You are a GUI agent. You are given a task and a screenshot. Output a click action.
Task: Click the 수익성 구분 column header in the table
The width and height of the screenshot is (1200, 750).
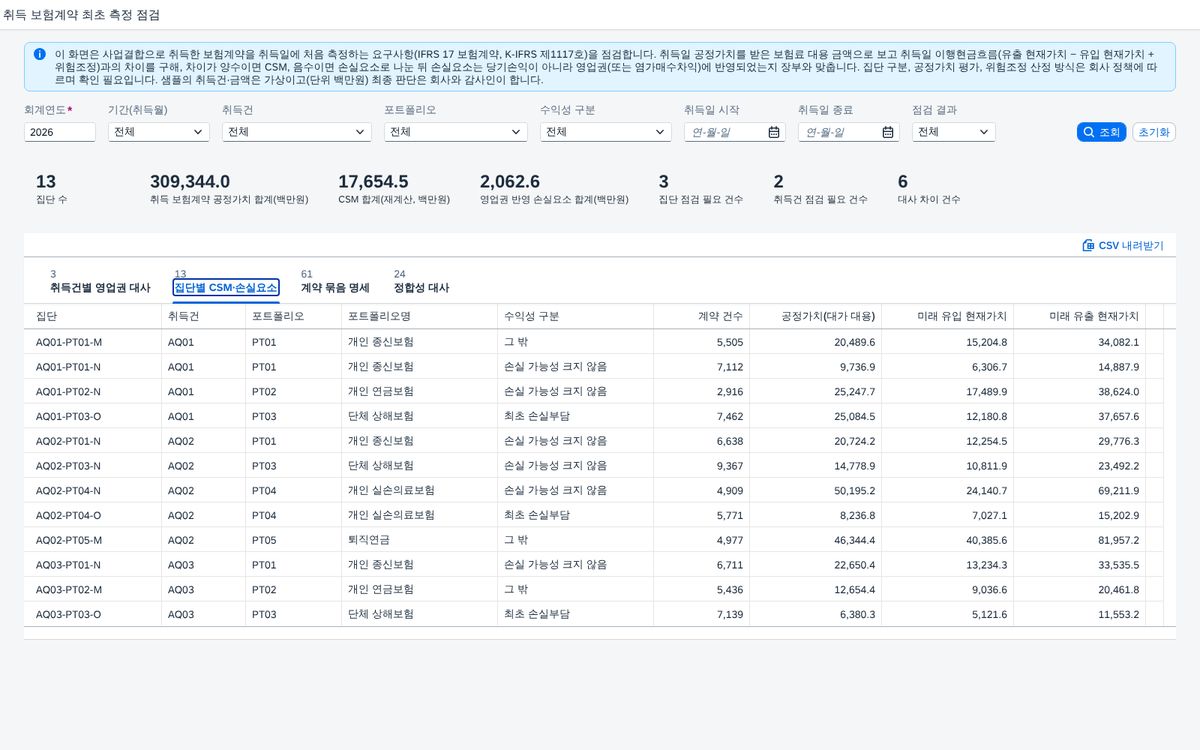coord(575,316)
